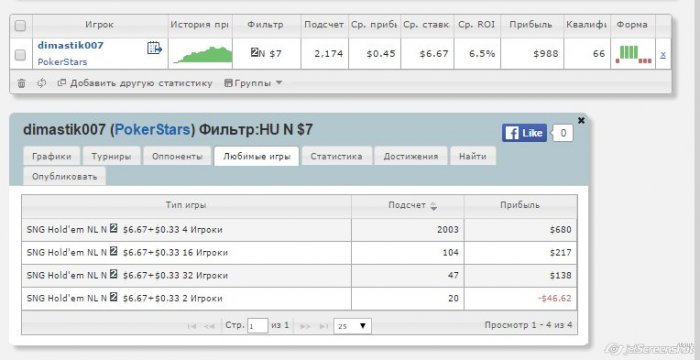The height and width of the screenshot is (360, 700).
Task: Click the trash delete icon
Action: click(21, 83)
